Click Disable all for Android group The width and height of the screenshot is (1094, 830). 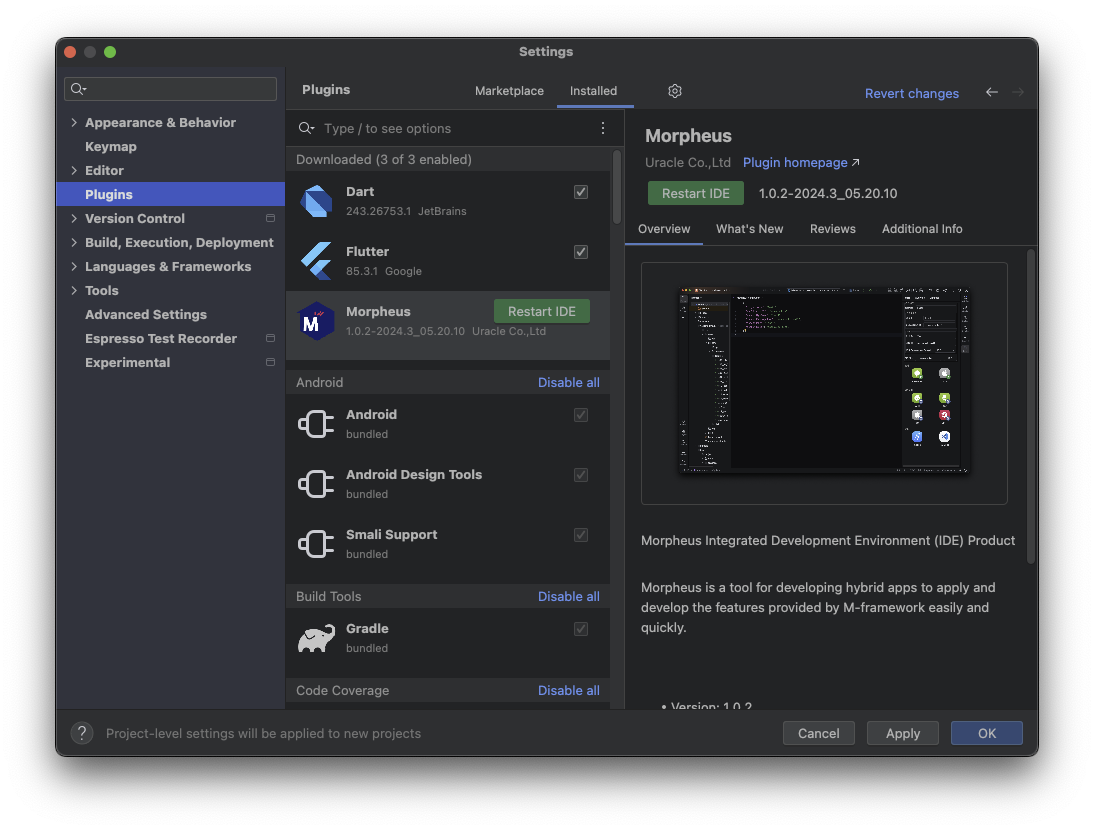tap(569, 382)
